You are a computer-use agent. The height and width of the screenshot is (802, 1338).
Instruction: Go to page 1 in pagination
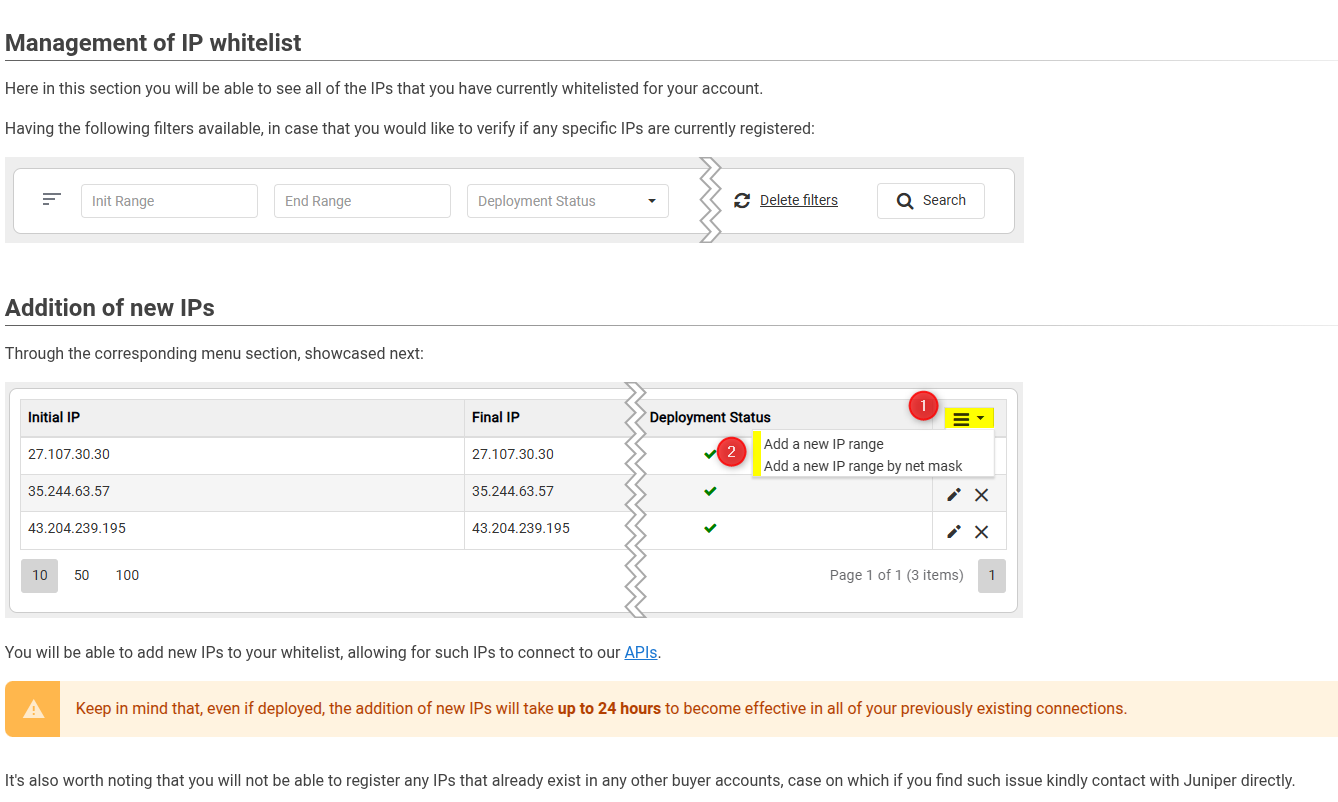coord(991,576)
